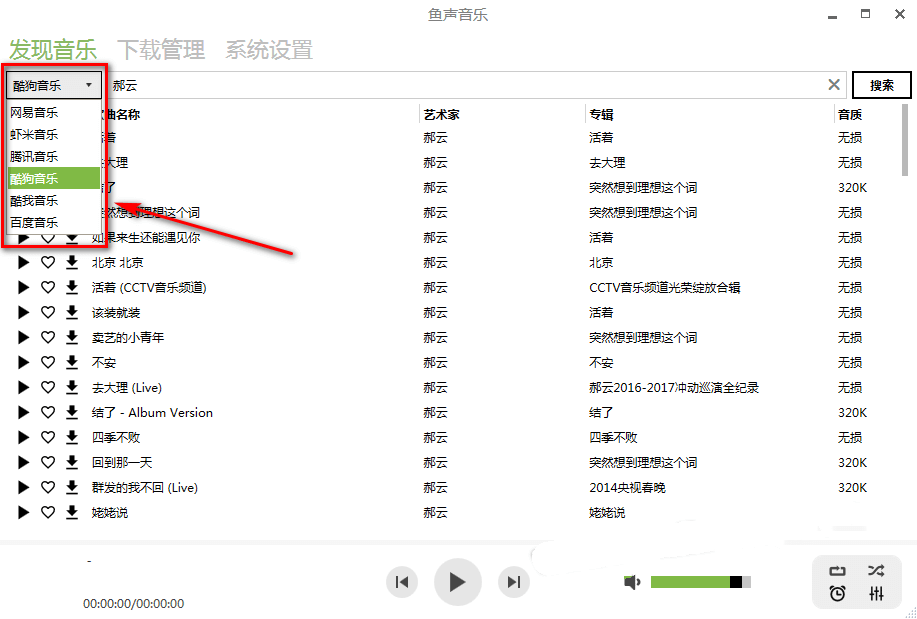Click the results list vertical scrollbar

point(906,140)
